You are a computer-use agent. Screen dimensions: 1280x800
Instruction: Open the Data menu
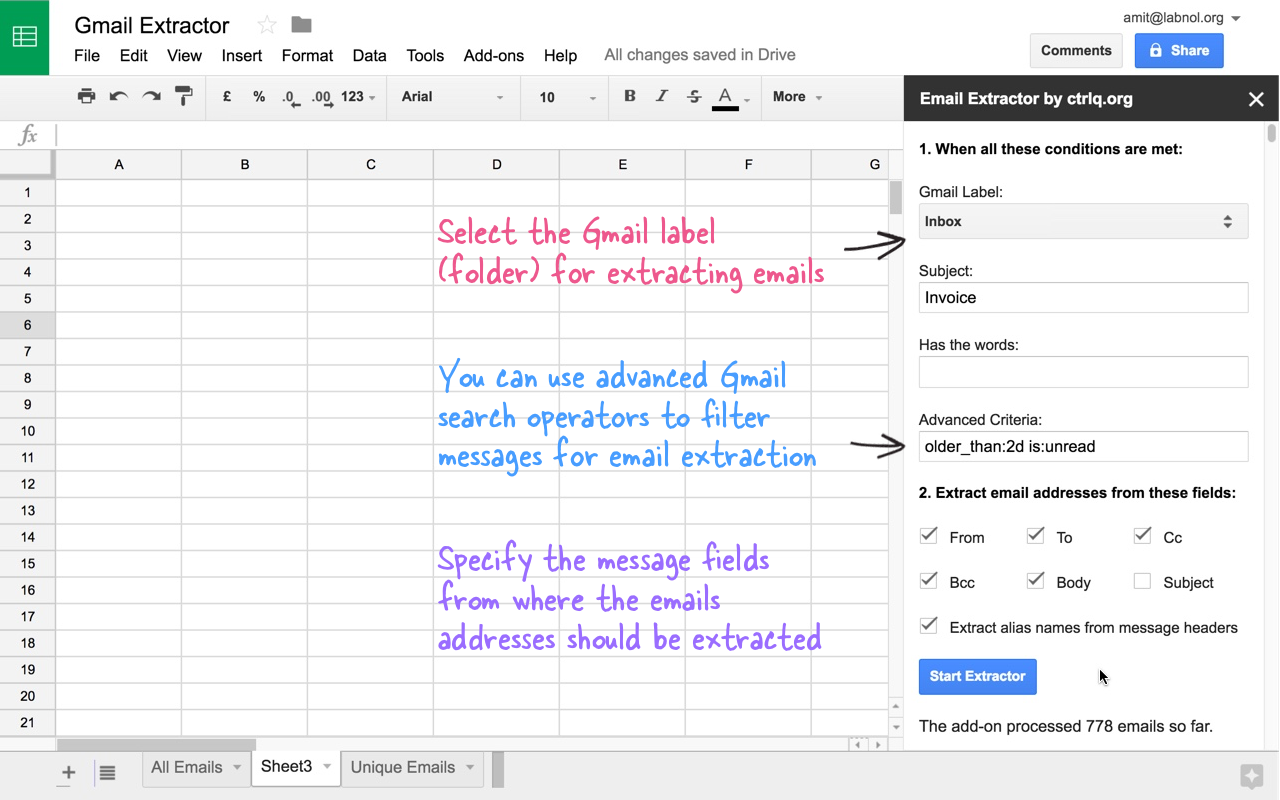pyautogui.click(x=369, y=56)
